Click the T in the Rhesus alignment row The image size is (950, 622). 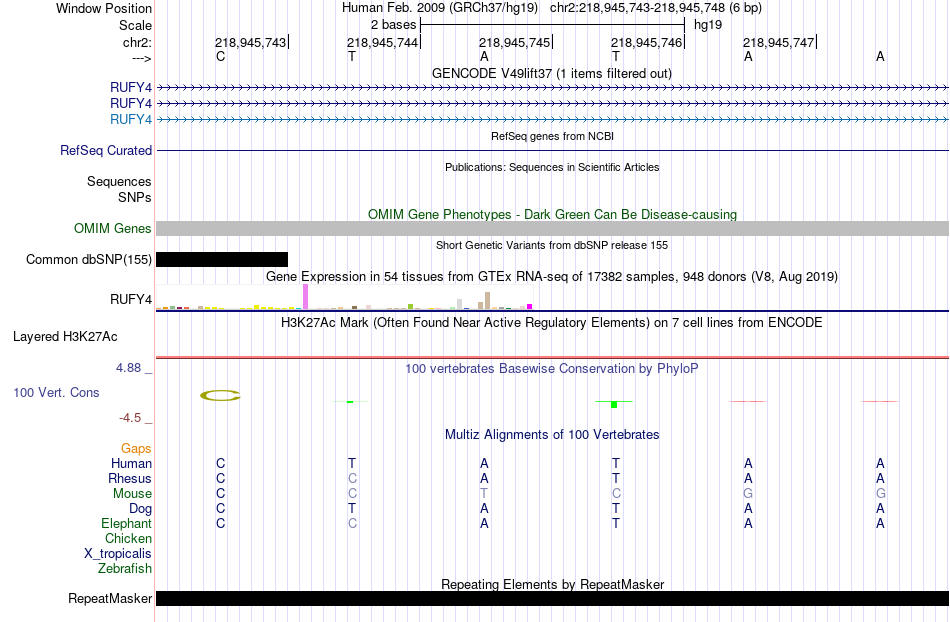pyautogui.click(x=616, y=478)
